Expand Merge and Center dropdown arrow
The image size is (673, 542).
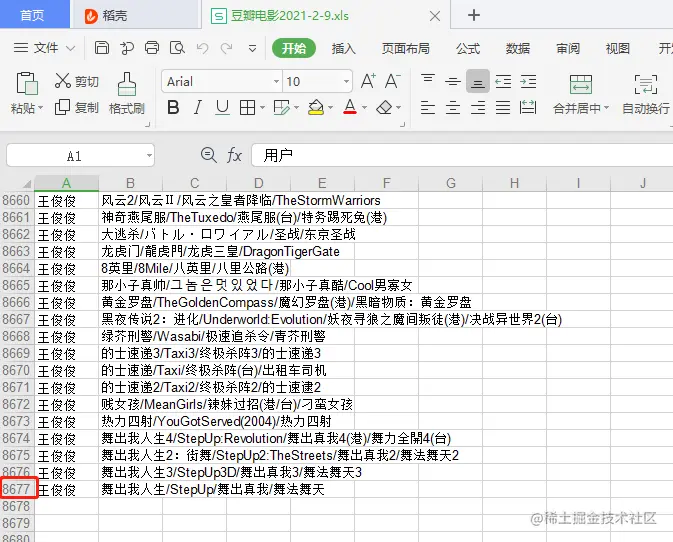click(606, 107)
